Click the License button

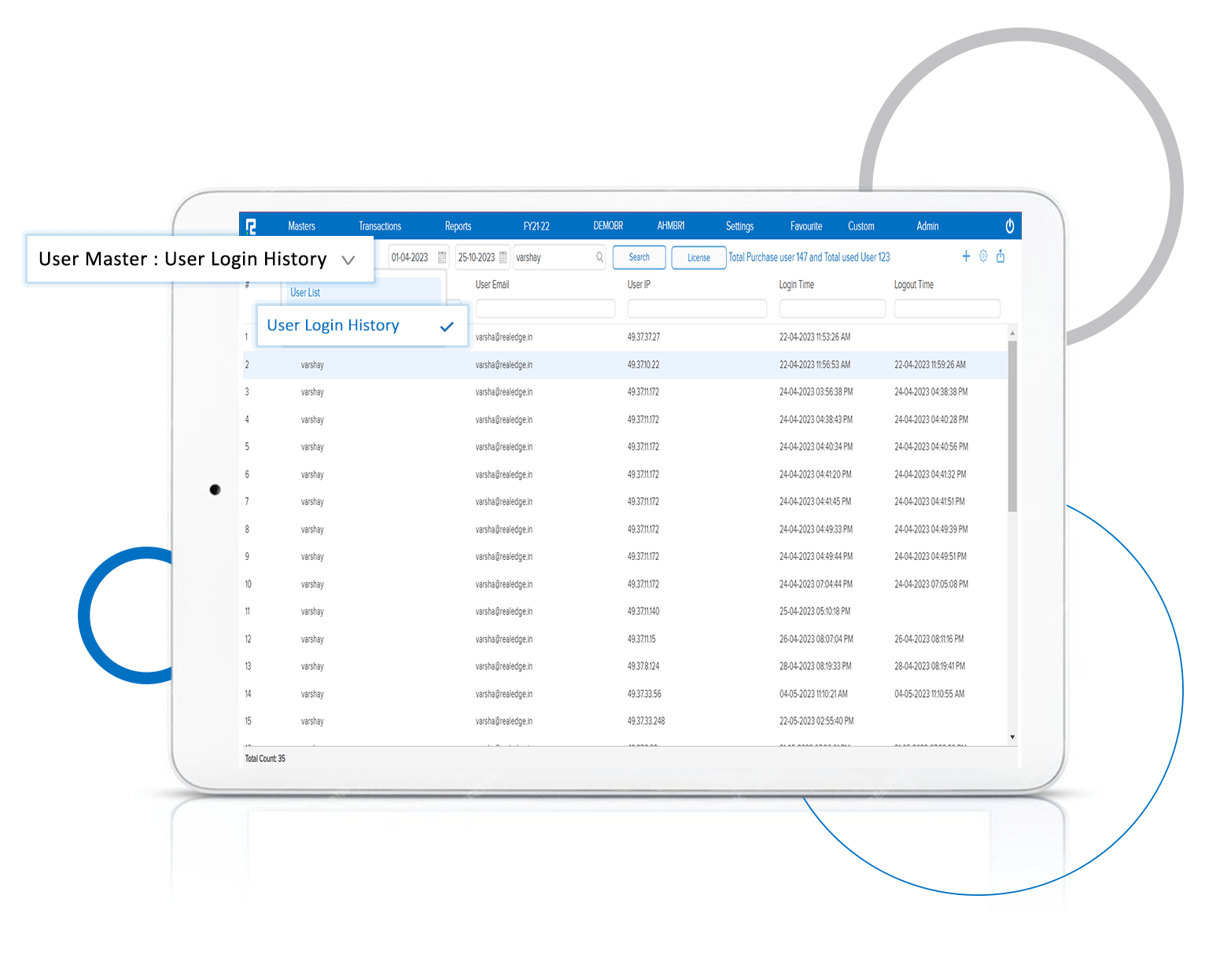point(698,257)
